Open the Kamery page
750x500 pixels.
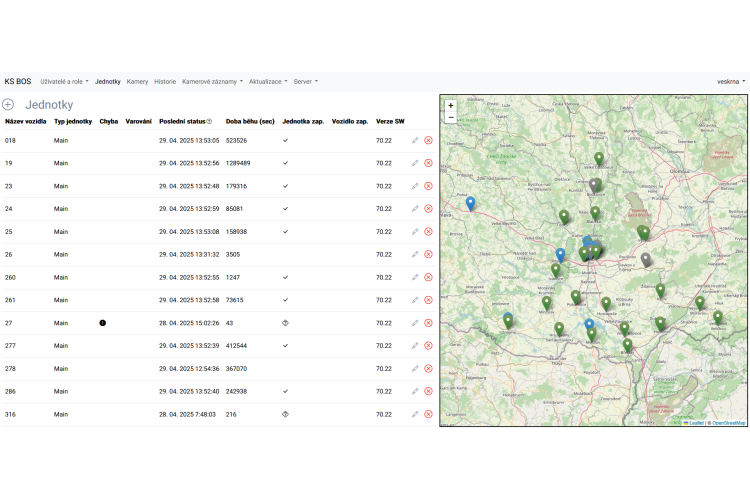pos(137,82)
